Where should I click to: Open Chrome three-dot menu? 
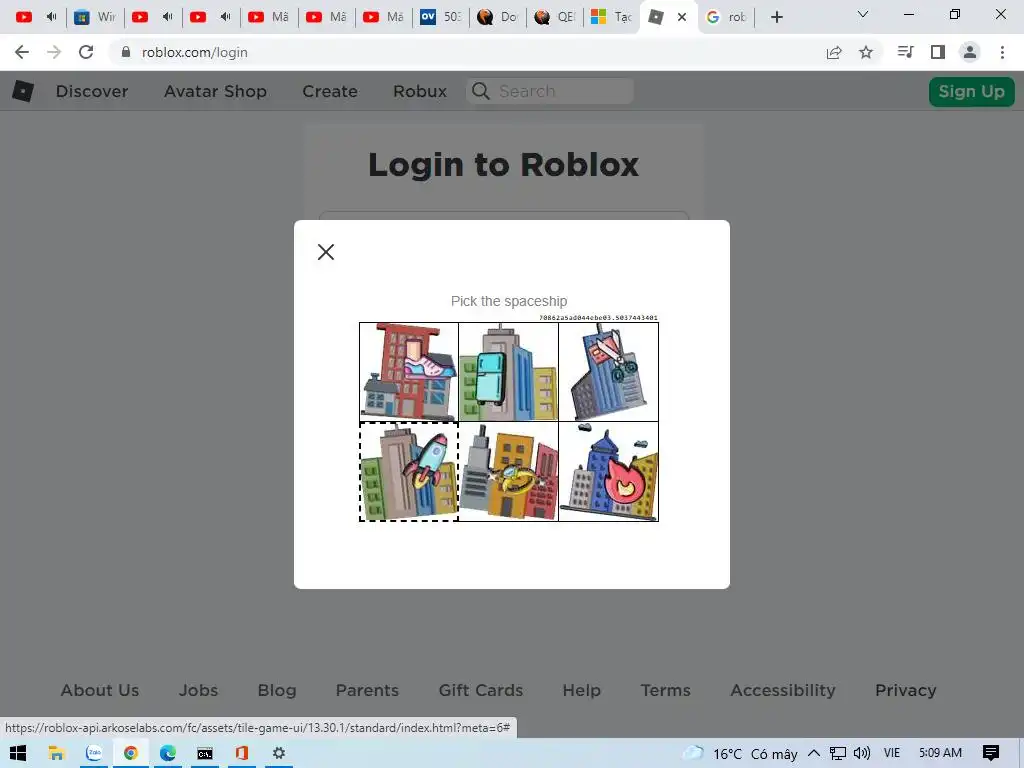coord(1002,52)
